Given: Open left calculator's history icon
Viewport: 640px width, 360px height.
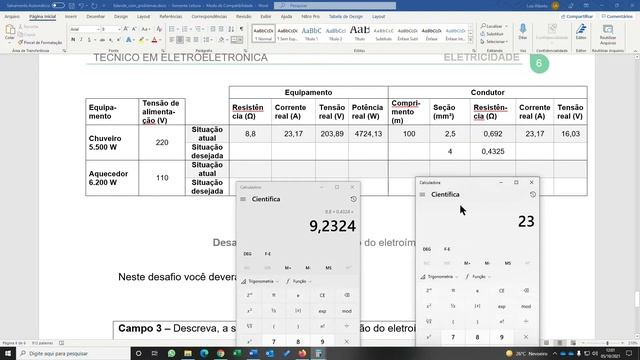Looking at the screenshot, I should pos(353,199).
